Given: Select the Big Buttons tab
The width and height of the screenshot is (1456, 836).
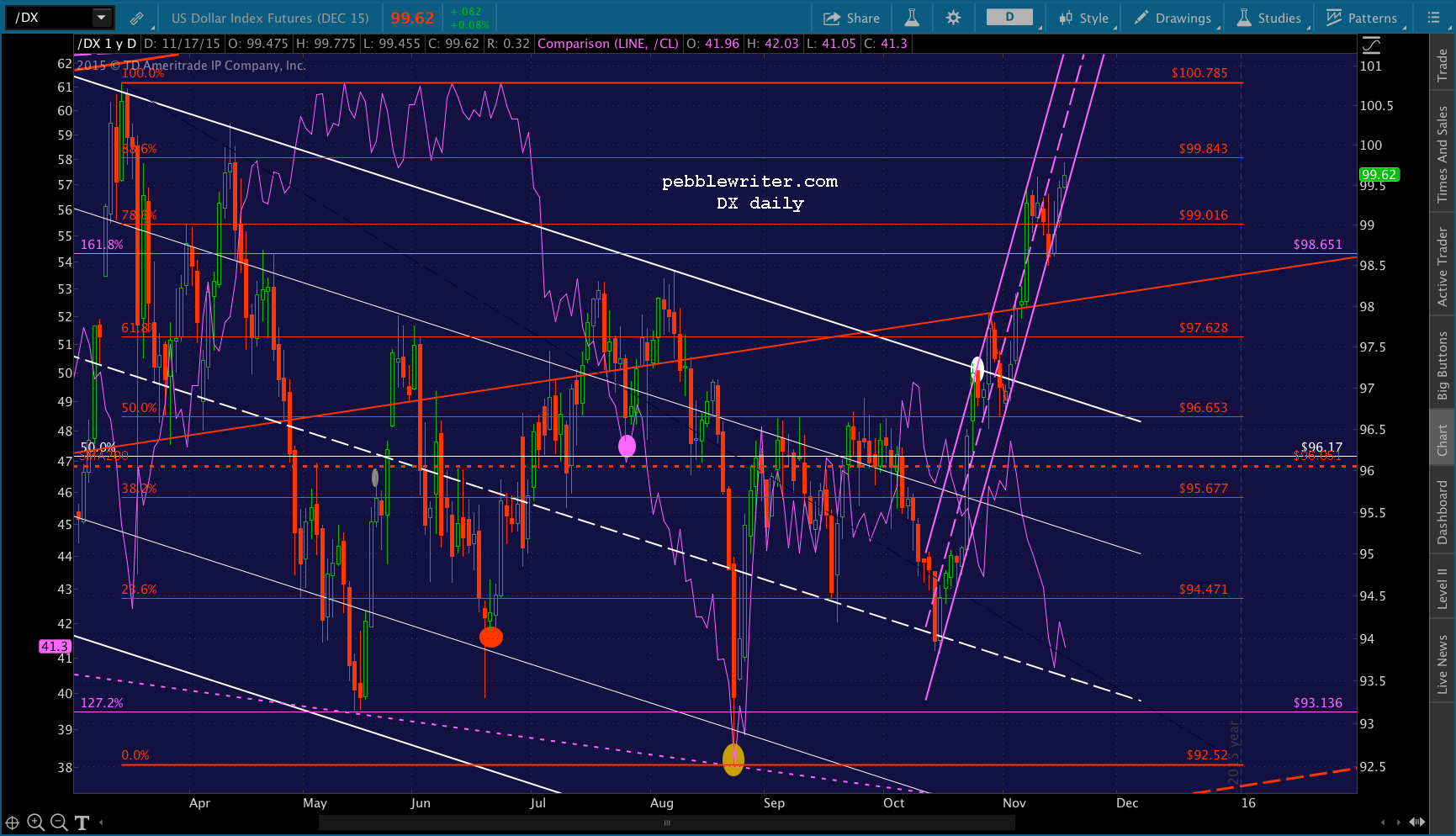Looking at the screenshot, I should (x=1443, y=365).
